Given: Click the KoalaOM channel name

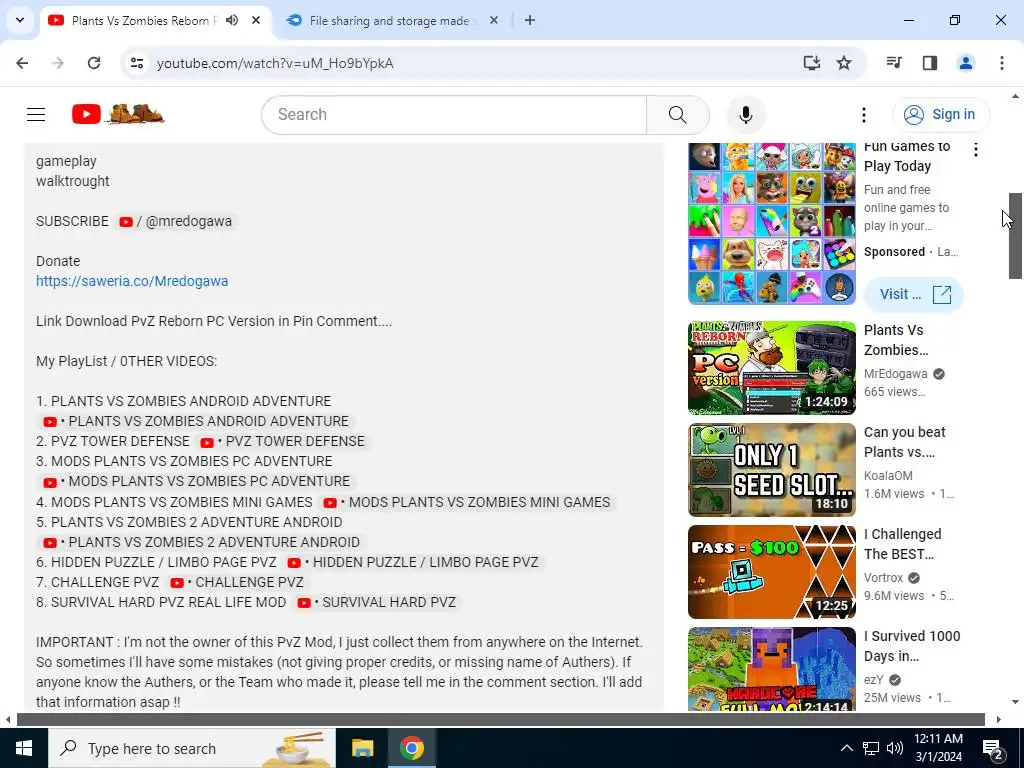Looking at the screenshot, I should [888, 476].
